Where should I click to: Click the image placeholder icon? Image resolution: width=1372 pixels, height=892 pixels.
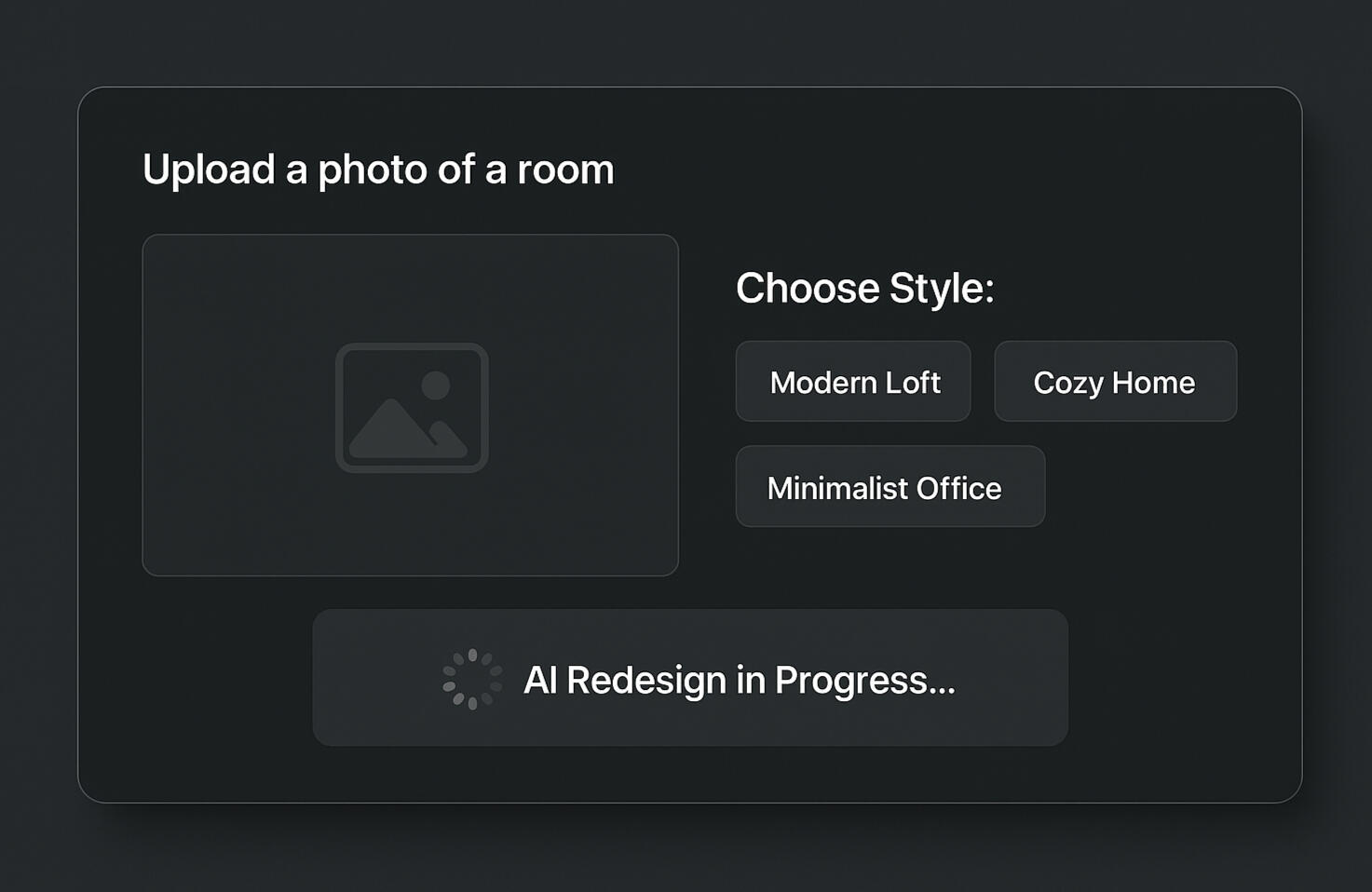412,408
